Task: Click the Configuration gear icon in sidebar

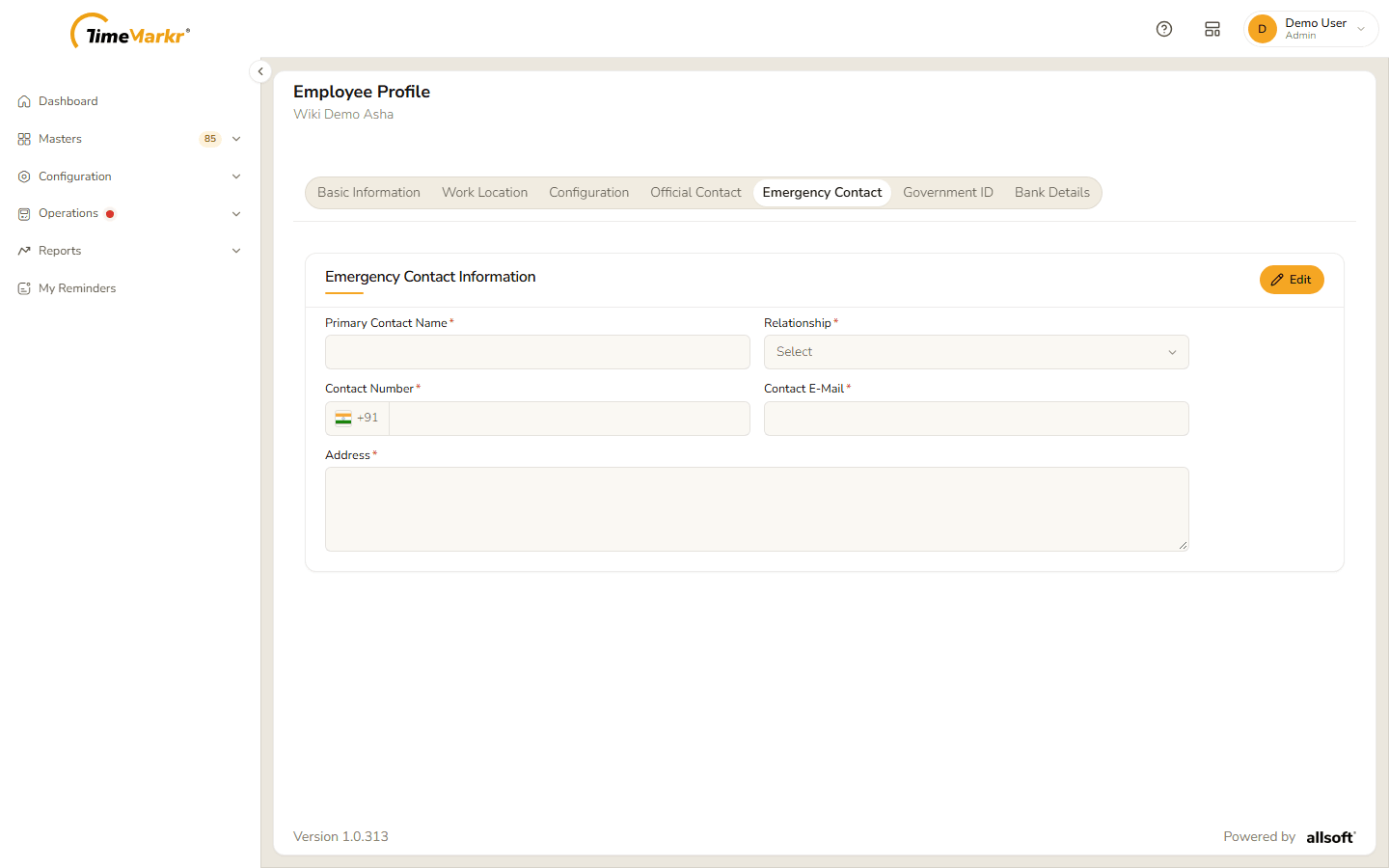Action: [x=24, y=176]
